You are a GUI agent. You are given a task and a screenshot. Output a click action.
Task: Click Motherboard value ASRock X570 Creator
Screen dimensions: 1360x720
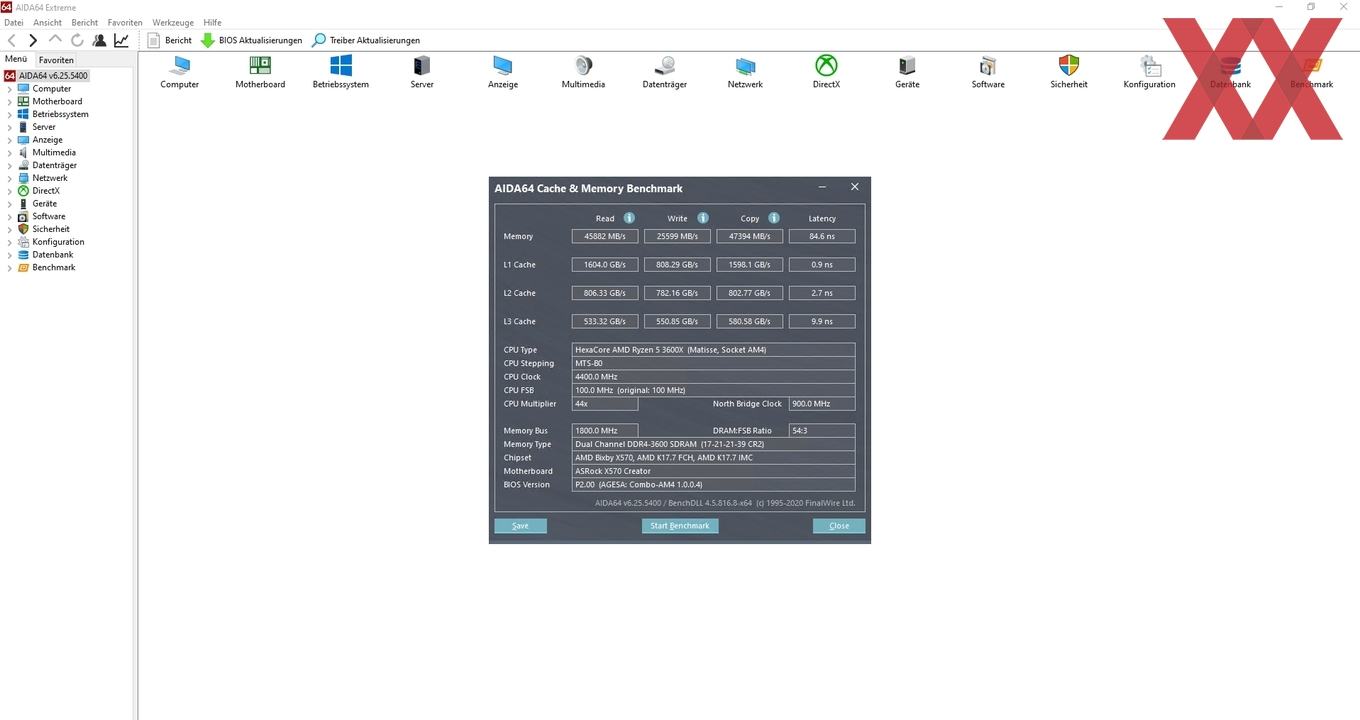713,471
